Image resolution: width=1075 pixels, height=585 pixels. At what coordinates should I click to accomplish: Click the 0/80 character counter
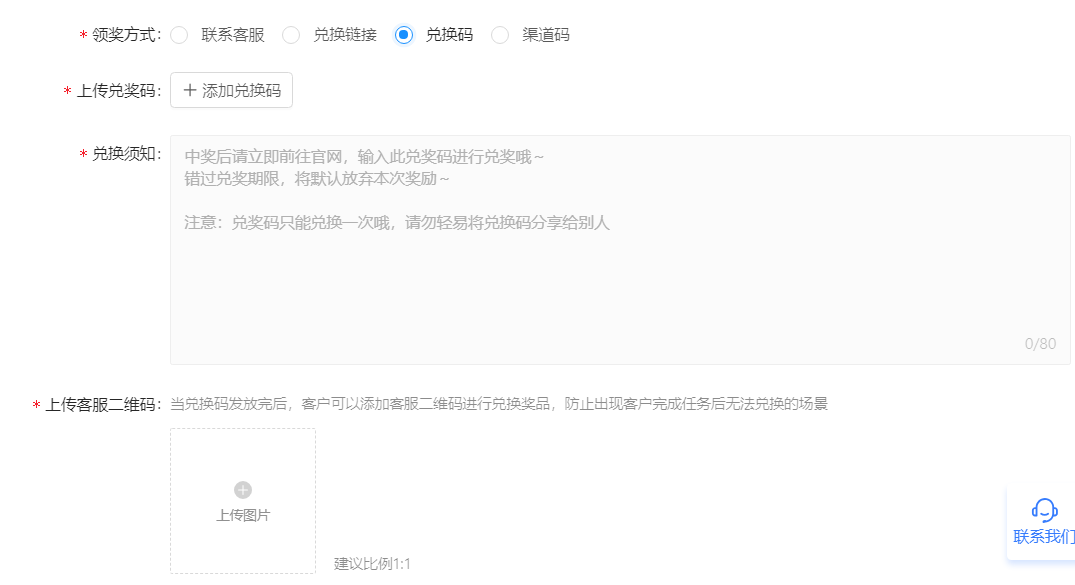1040,344
